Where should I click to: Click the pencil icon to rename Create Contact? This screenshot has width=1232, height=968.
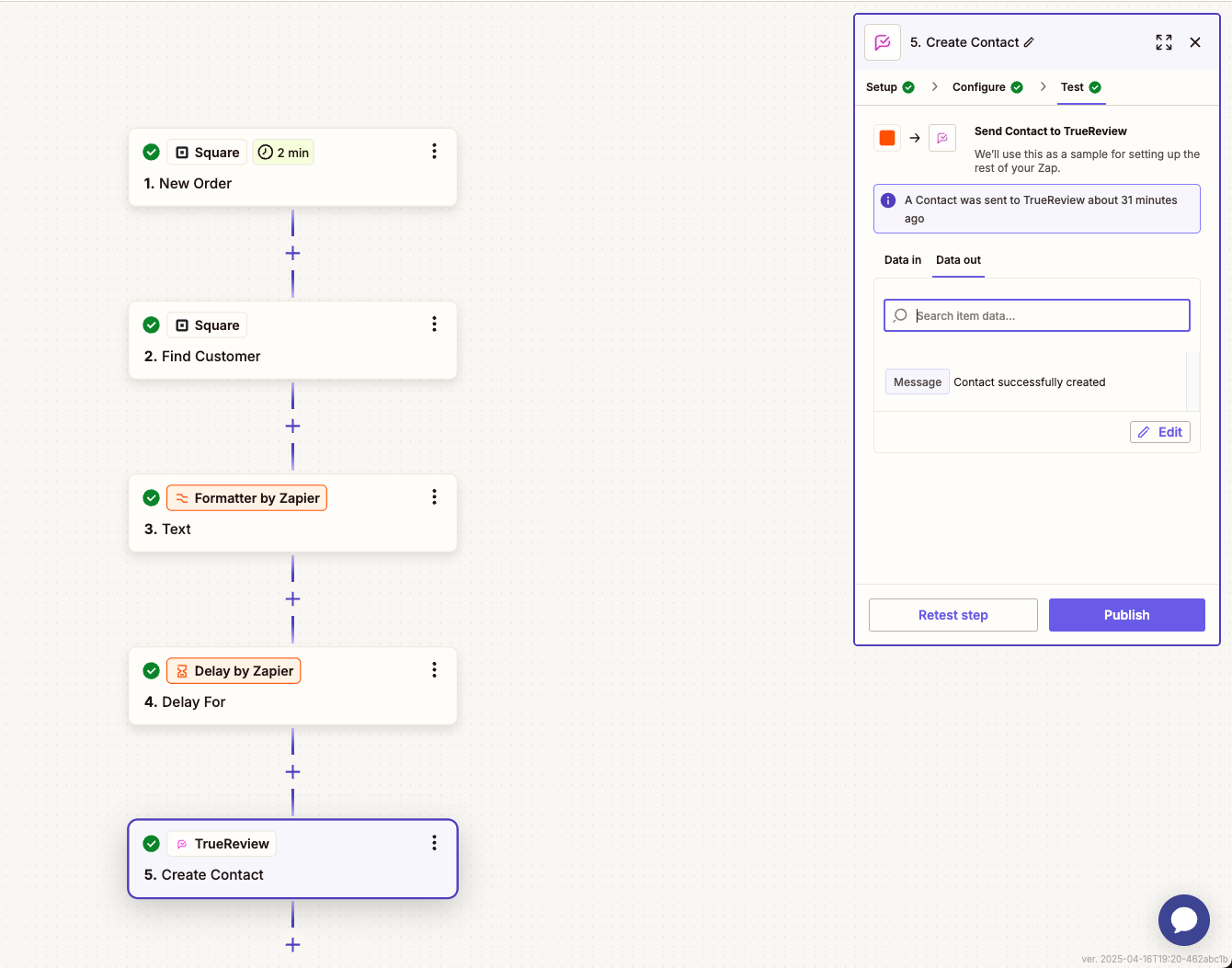(1029, 42)
